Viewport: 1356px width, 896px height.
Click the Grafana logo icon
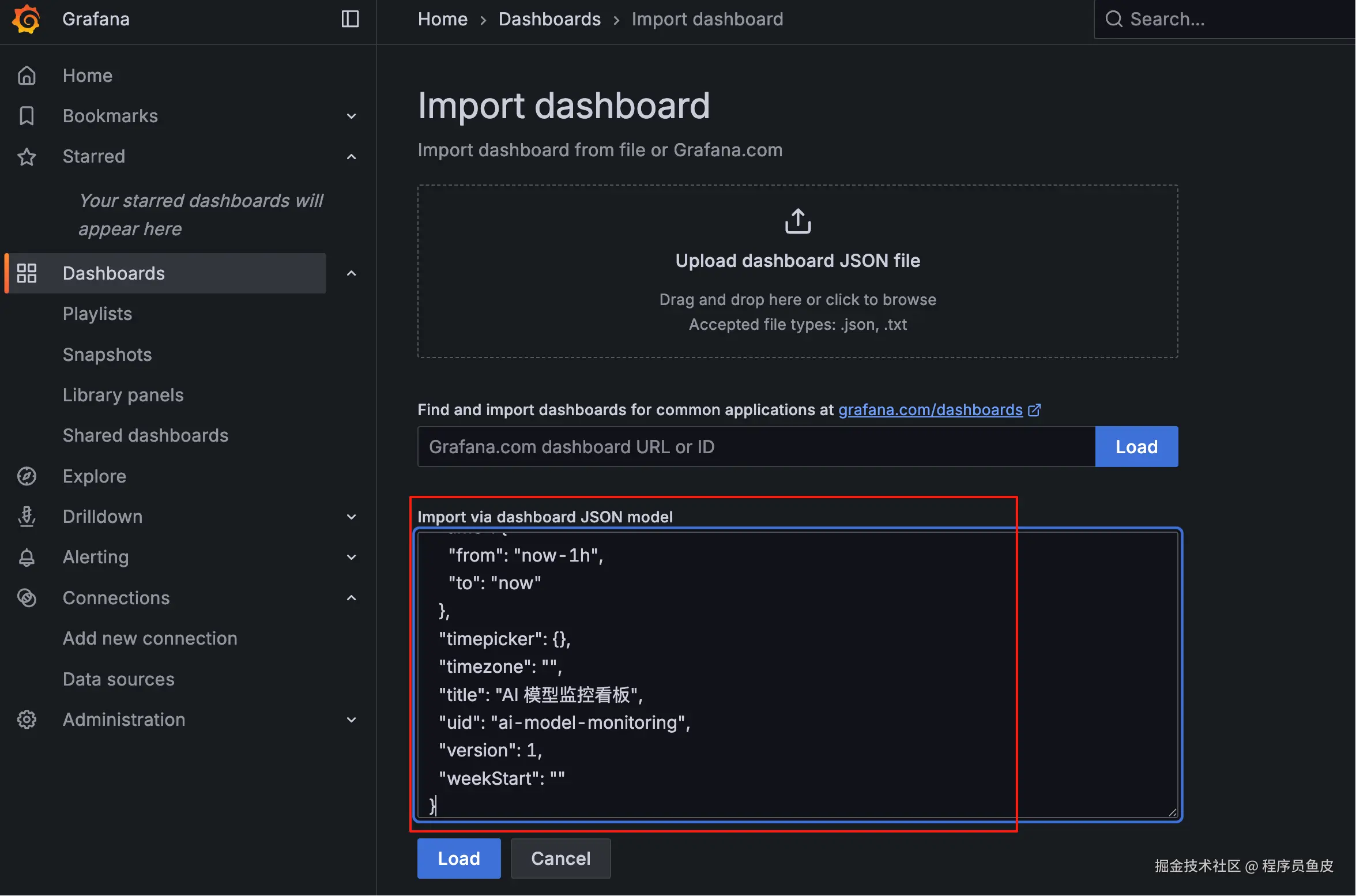pos(27,19)
